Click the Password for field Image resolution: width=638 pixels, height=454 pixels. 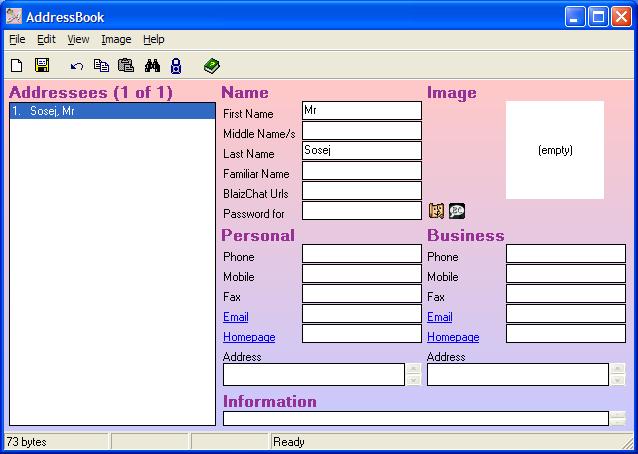[362, 211]
